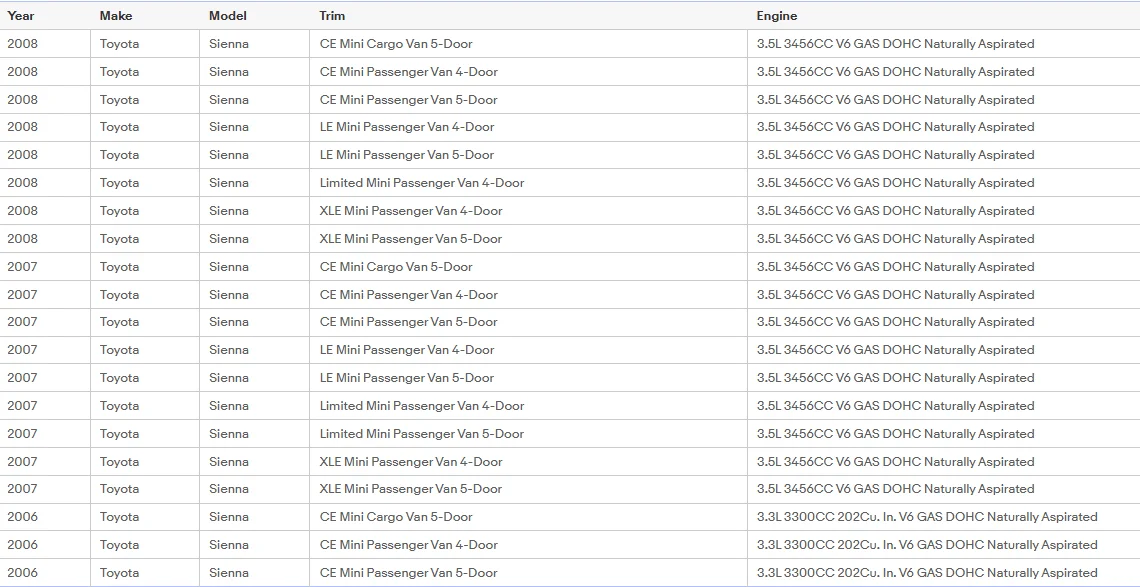The image size is (1140, 587).
Task: Click 2006 trim 'CE Mini Passenger Van 4-Door'
Action: pos(409,545)
